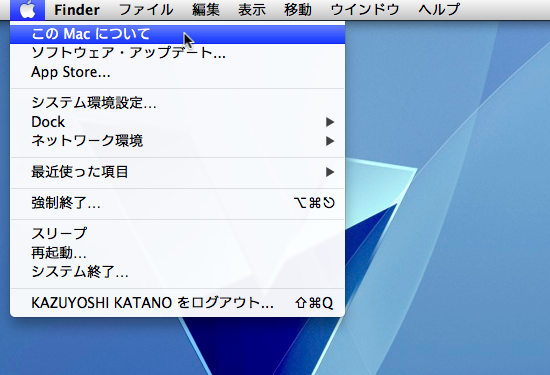
Task: Open App Store… from the Apple menu
Action: point(177,72)
